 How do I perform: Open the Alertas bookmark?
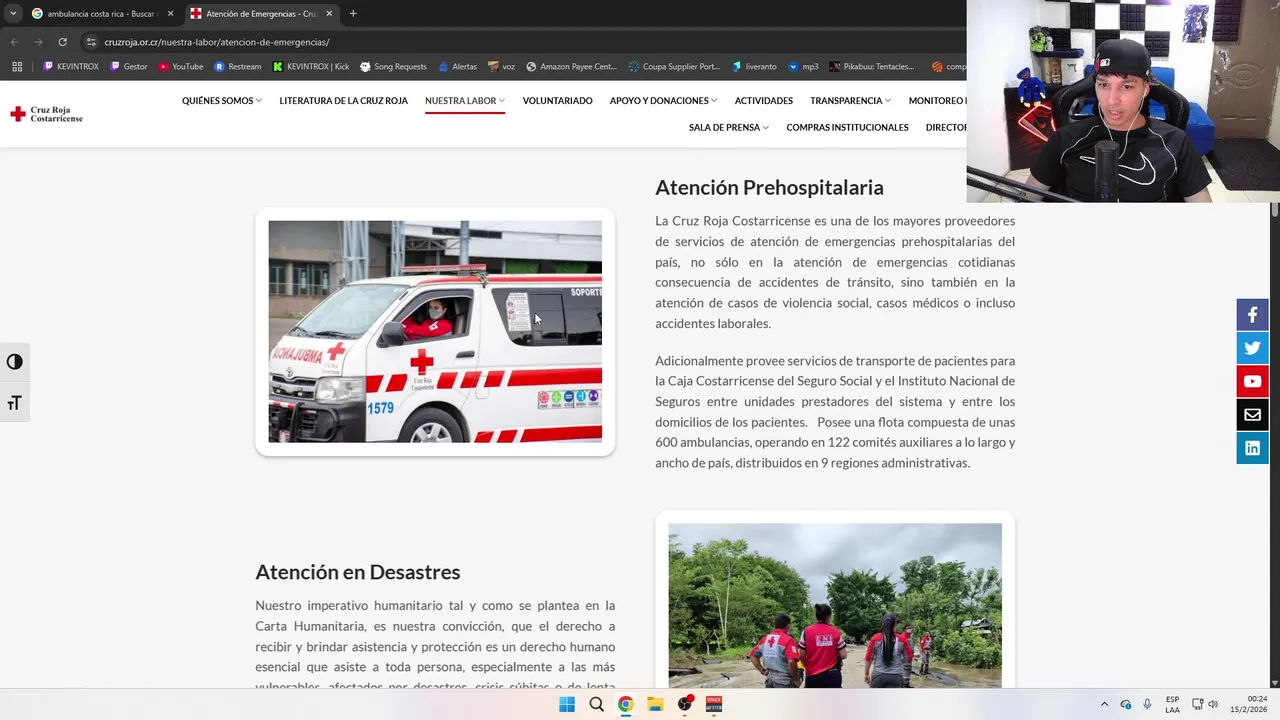pos(457,67)
